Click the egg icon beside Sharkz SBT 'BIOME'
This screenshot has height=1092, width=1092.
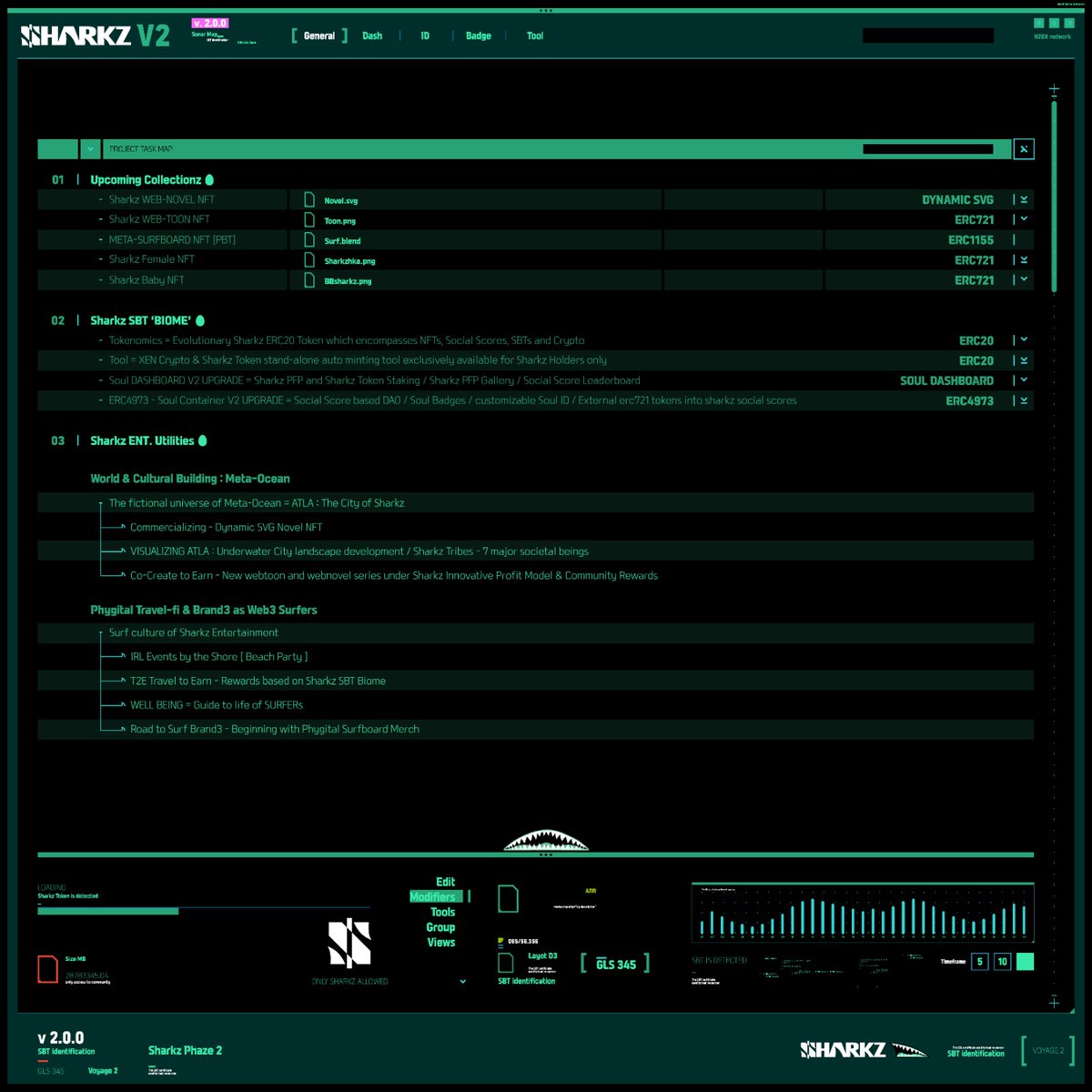(x=200, y=320)
